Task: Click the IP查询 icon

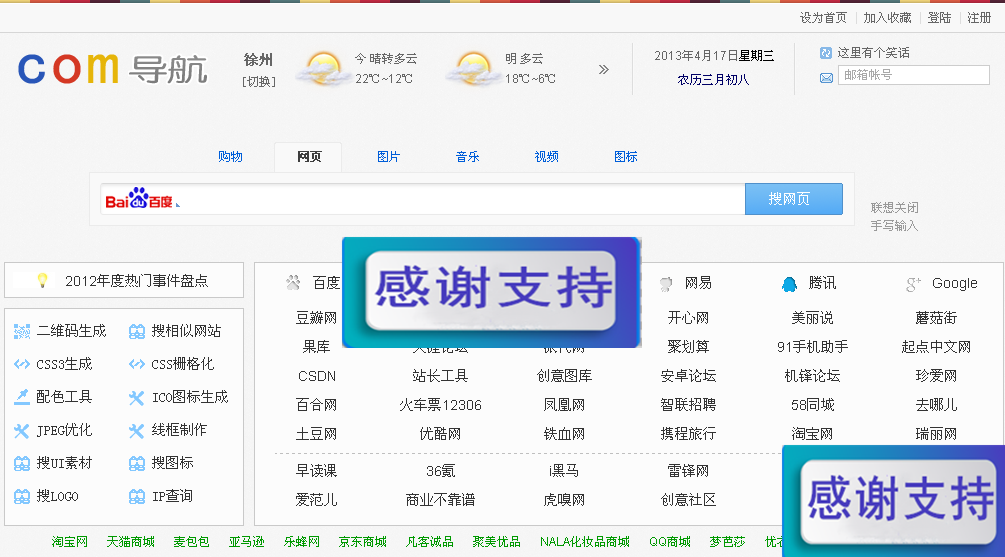Action: pos(137,497)
